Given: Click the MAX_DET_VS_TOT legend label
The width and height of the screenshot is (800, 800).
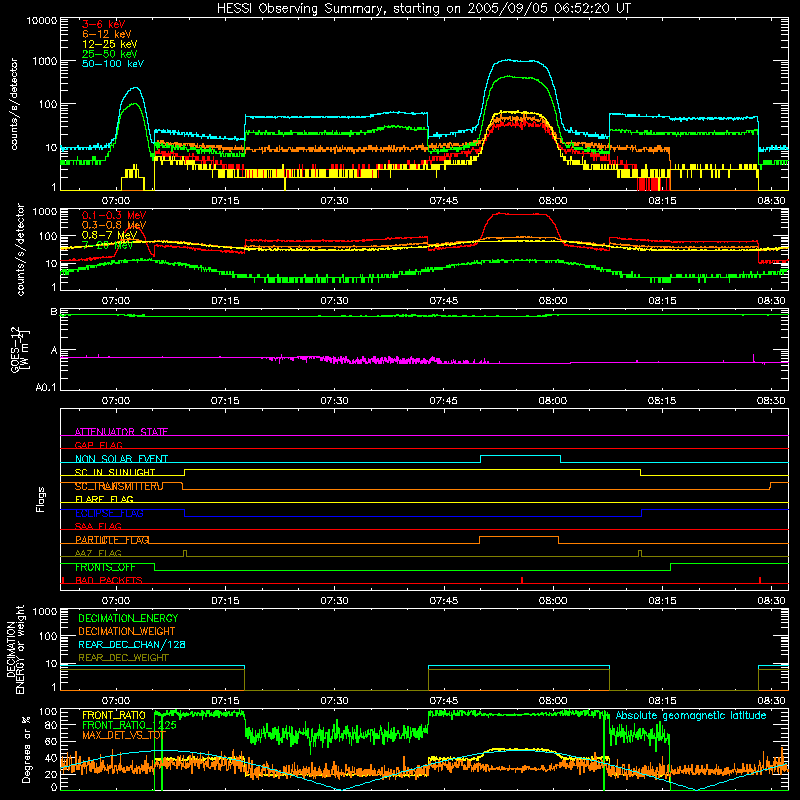Looking at the screenshot, I should point(123,735).
